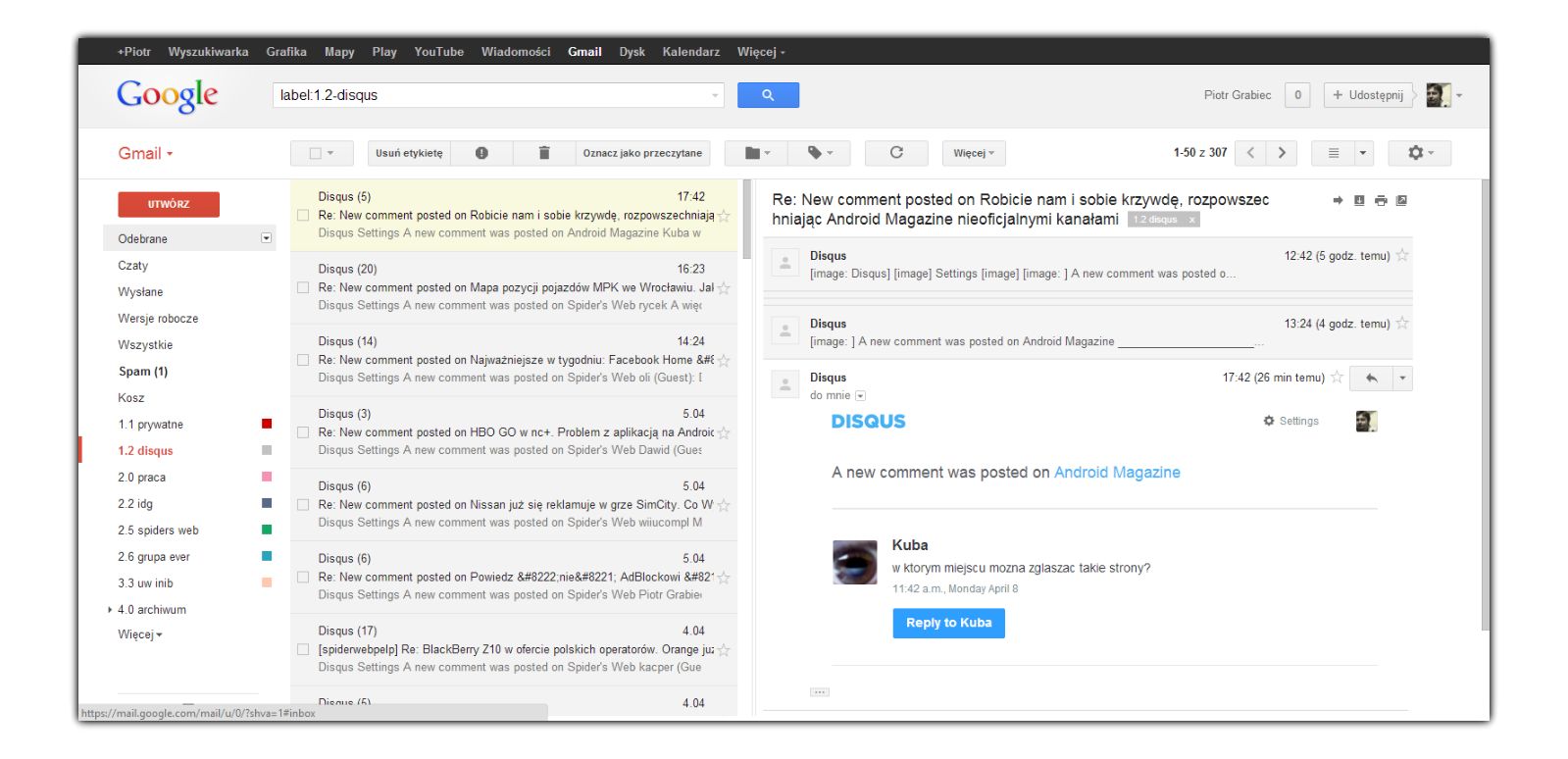Screen dimensions: 1568x759
Task: Open the Labels tag icon menu
Action: tap(820, 153)
